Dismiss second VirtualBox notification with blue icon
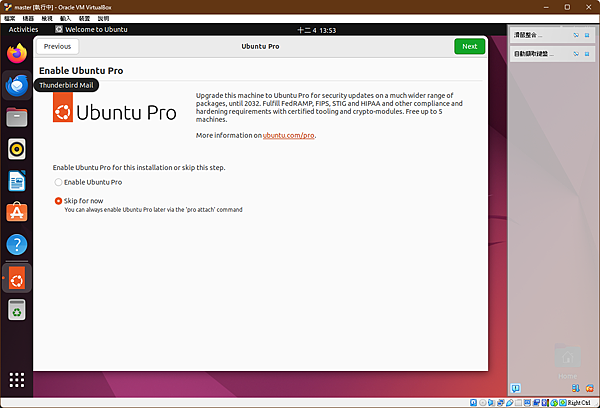 pyautogui.click(x=587, y=54)
